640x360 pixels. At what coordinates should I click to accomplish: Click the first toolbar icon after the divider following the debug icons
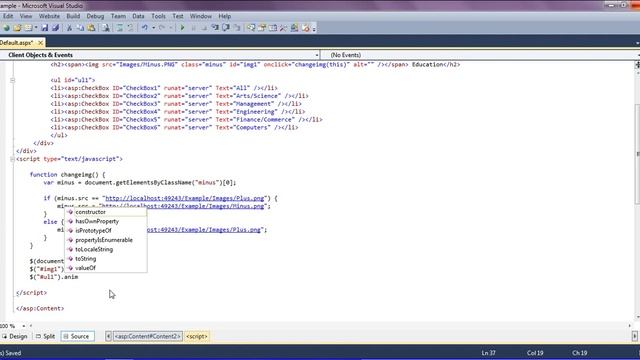tap(251, 28)
